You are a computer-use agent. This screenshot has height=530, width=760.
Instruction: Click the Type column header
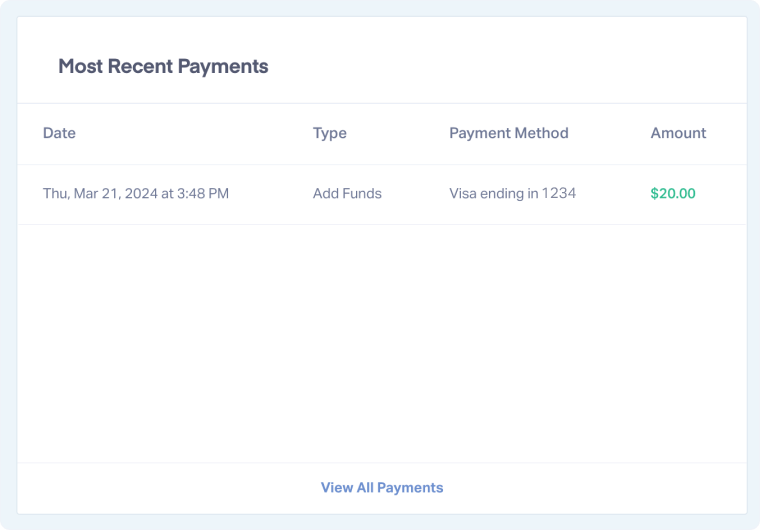pyautogui.click(x=329, y=133)
